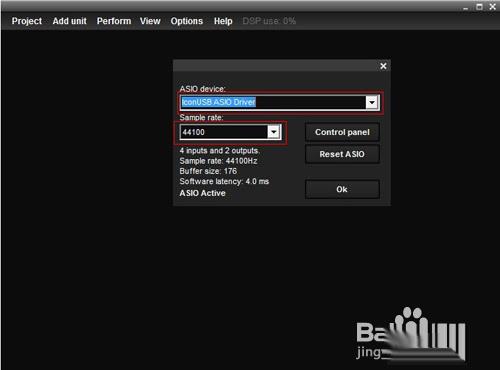This screenshot has width=500, height=370.
Task: Click the 'Software latency: 4.0 ms' text
Action: click(224, 181)
